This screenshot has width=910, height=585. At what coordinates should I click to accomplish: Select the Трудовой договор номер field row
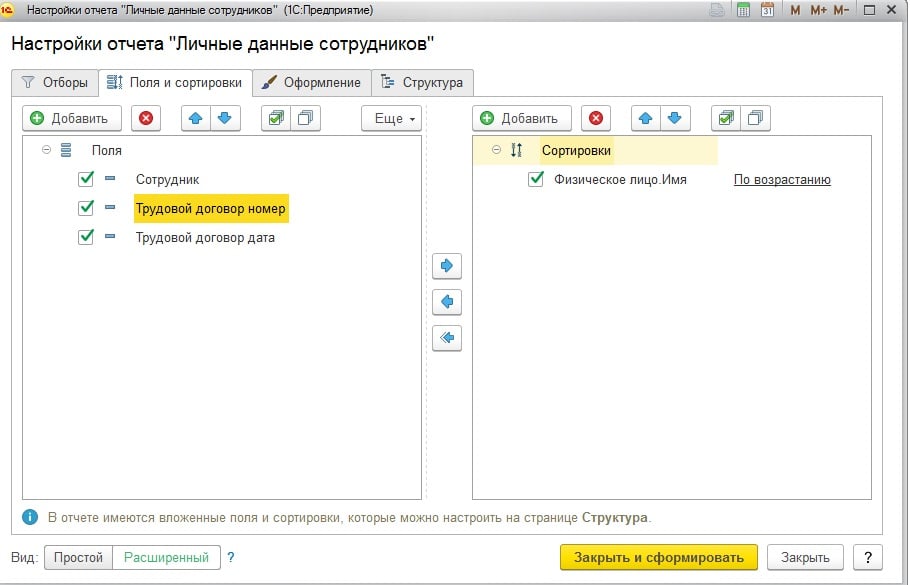pyautogui.click(x=211, y=209)
